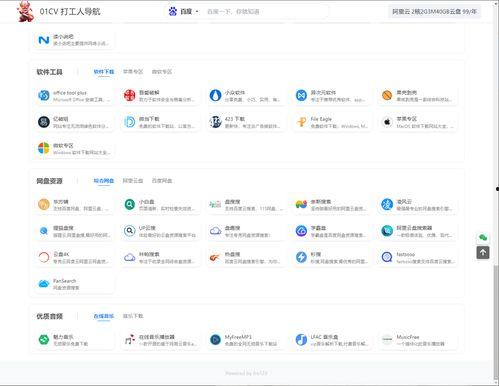
Task: Open the 423 下载 site icon
Action: [215, 122]
